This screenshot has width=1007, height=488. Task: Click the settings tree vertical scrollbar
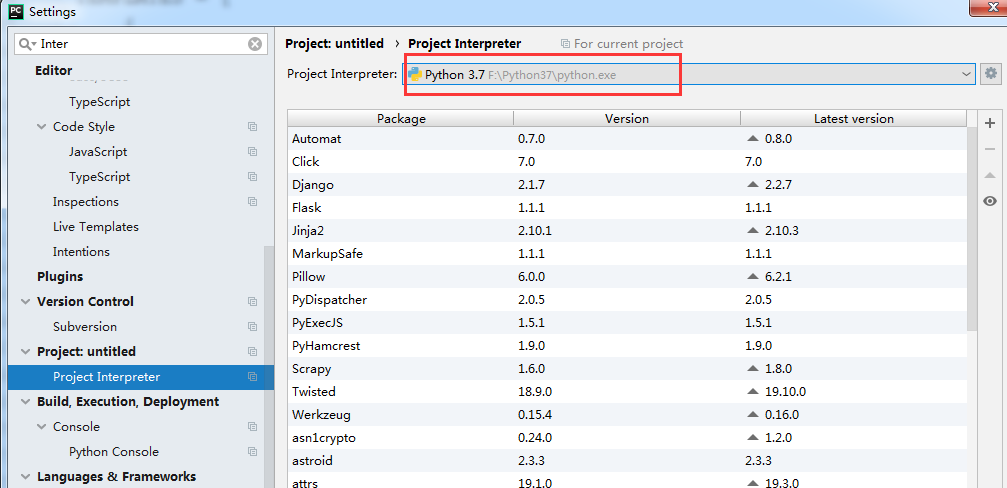[x=269, y=366]
